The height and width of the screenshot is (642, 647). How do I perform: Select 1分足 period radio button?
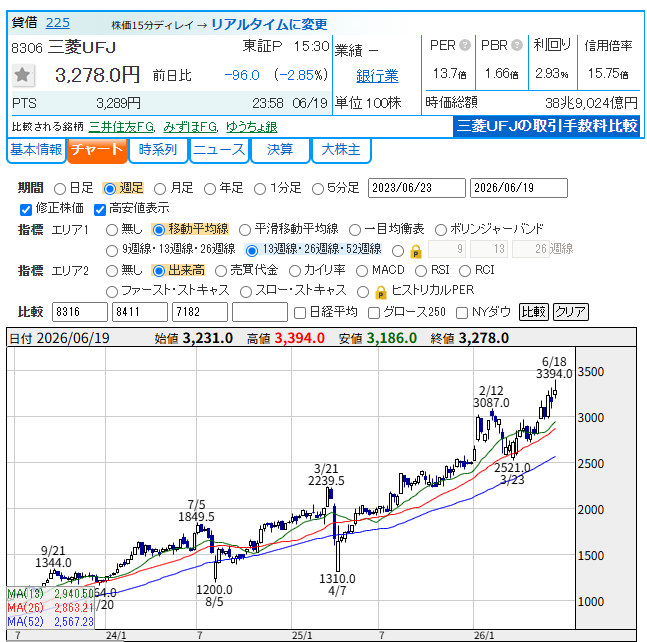(x=260, y=189)
